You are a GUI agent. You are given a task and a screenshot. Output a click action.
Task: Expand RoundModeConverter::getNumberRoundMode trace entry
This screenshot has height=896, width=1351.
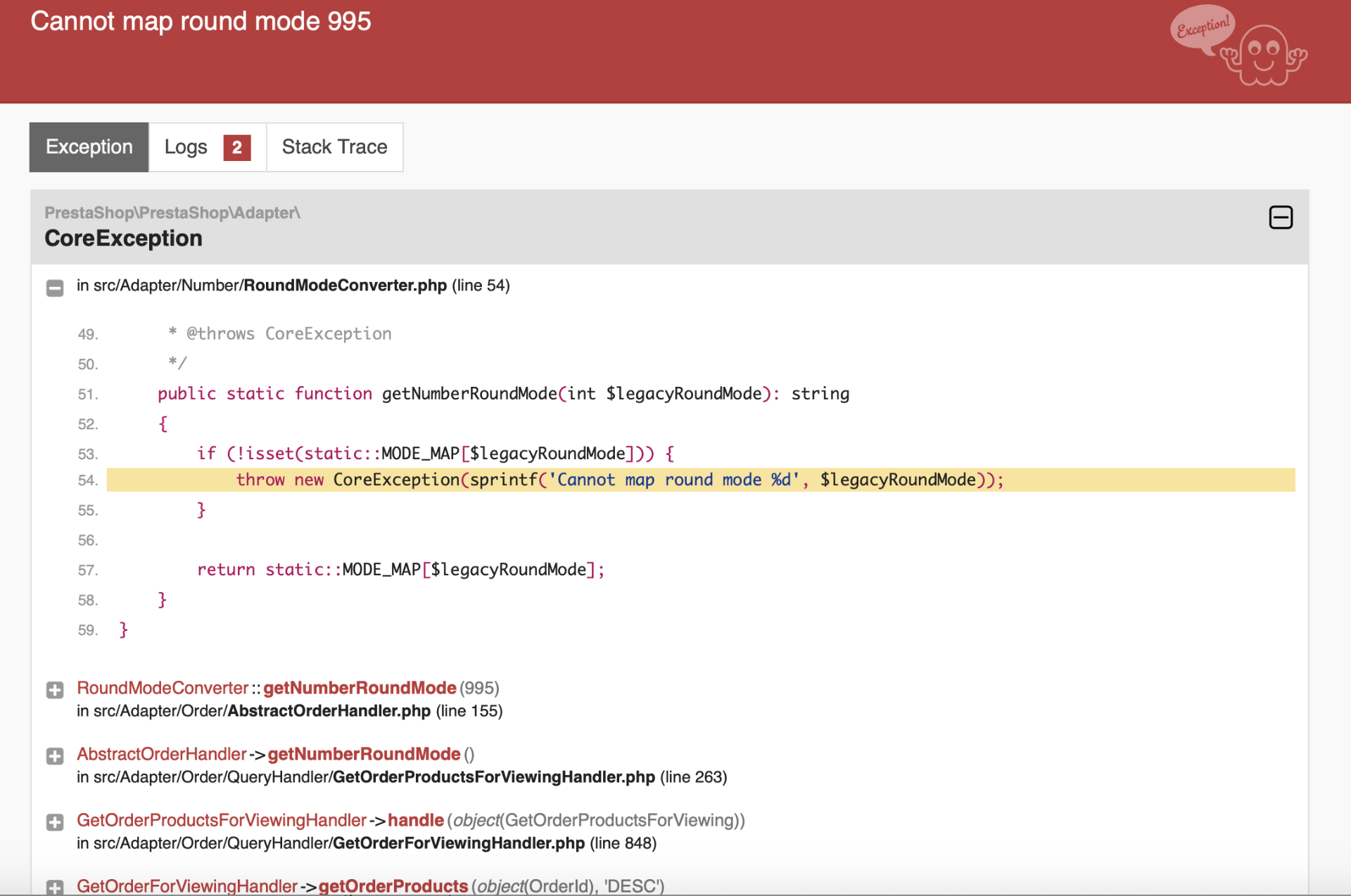(55, 690)
